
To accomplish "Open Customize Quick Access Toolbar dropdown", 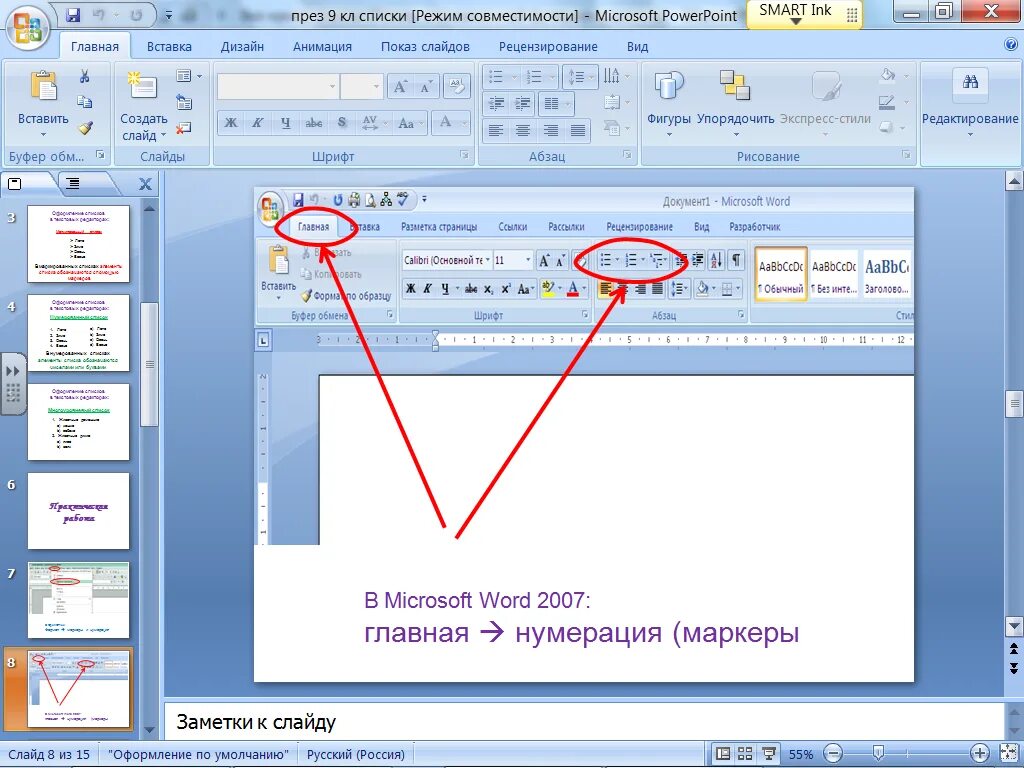I will [x=169, y=15].
